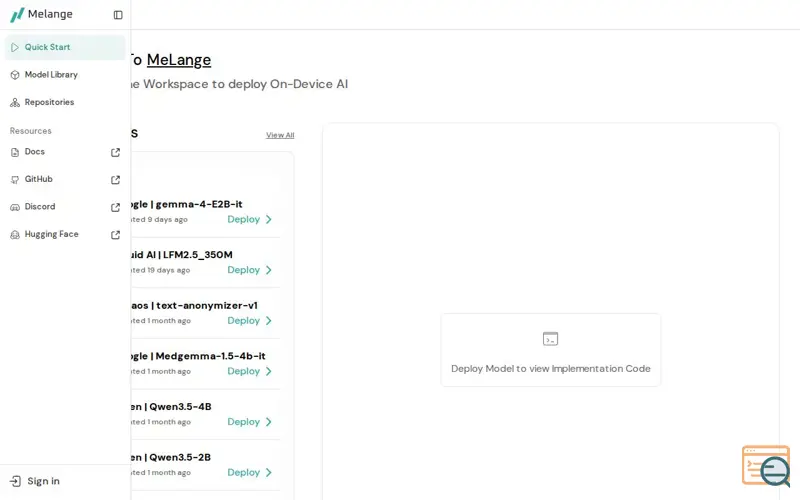The image size is (800, 500).
Task: Deploy the gemma-4-E2B-it model
Action: (x=243, y=219)
